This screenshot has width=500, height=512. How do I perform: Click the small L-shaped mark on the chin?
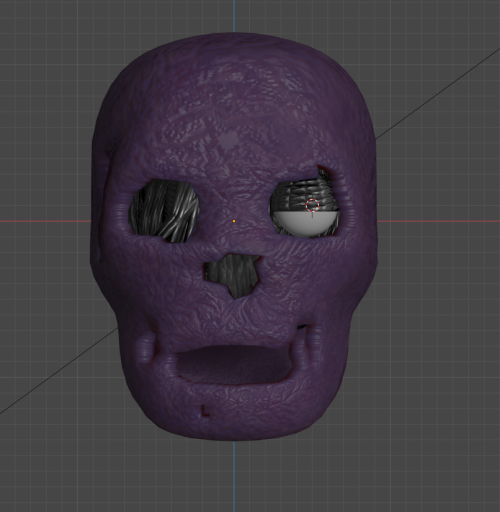(205, 411)
